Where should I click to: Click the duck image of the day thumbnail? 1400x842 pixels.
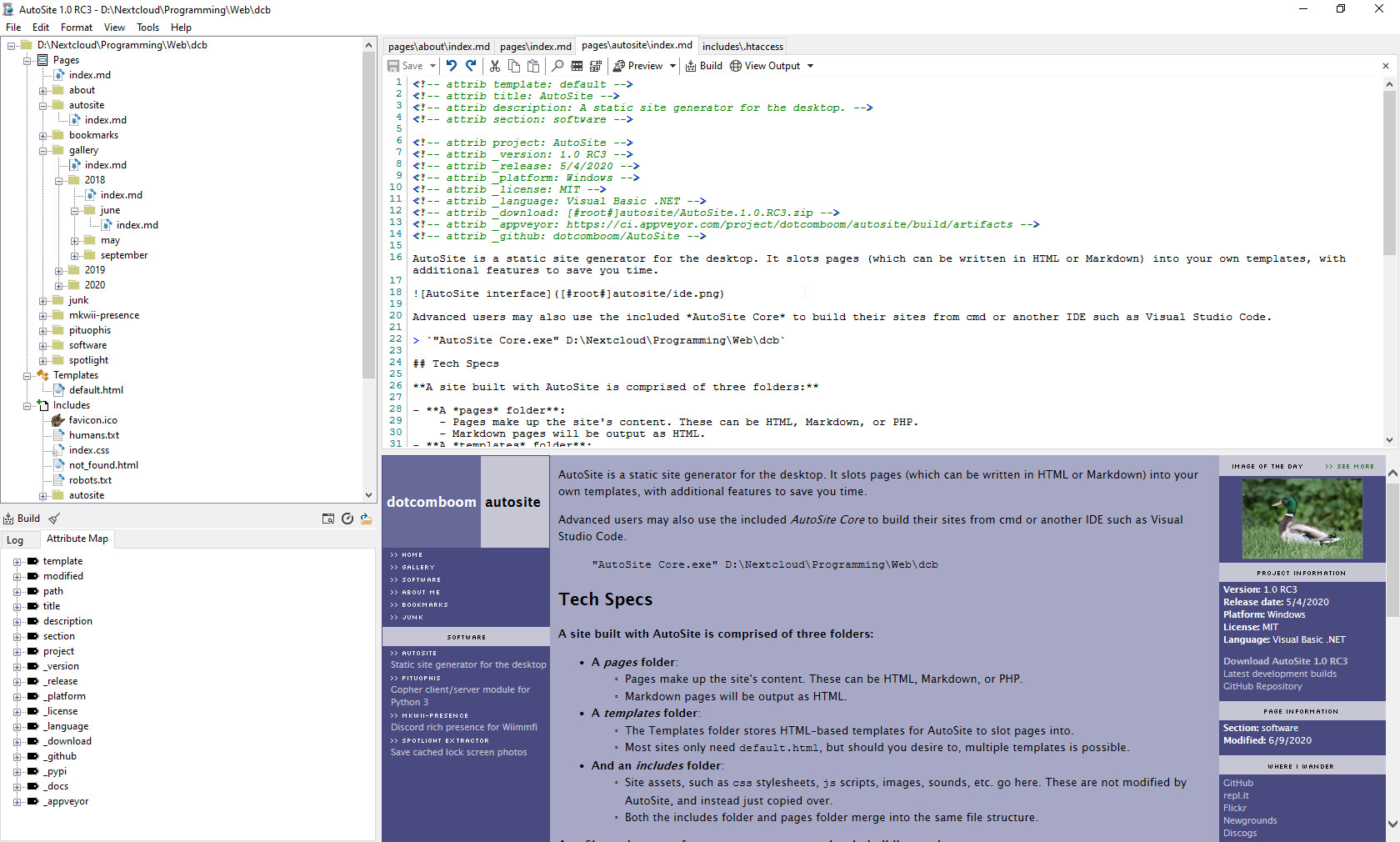1302,518
